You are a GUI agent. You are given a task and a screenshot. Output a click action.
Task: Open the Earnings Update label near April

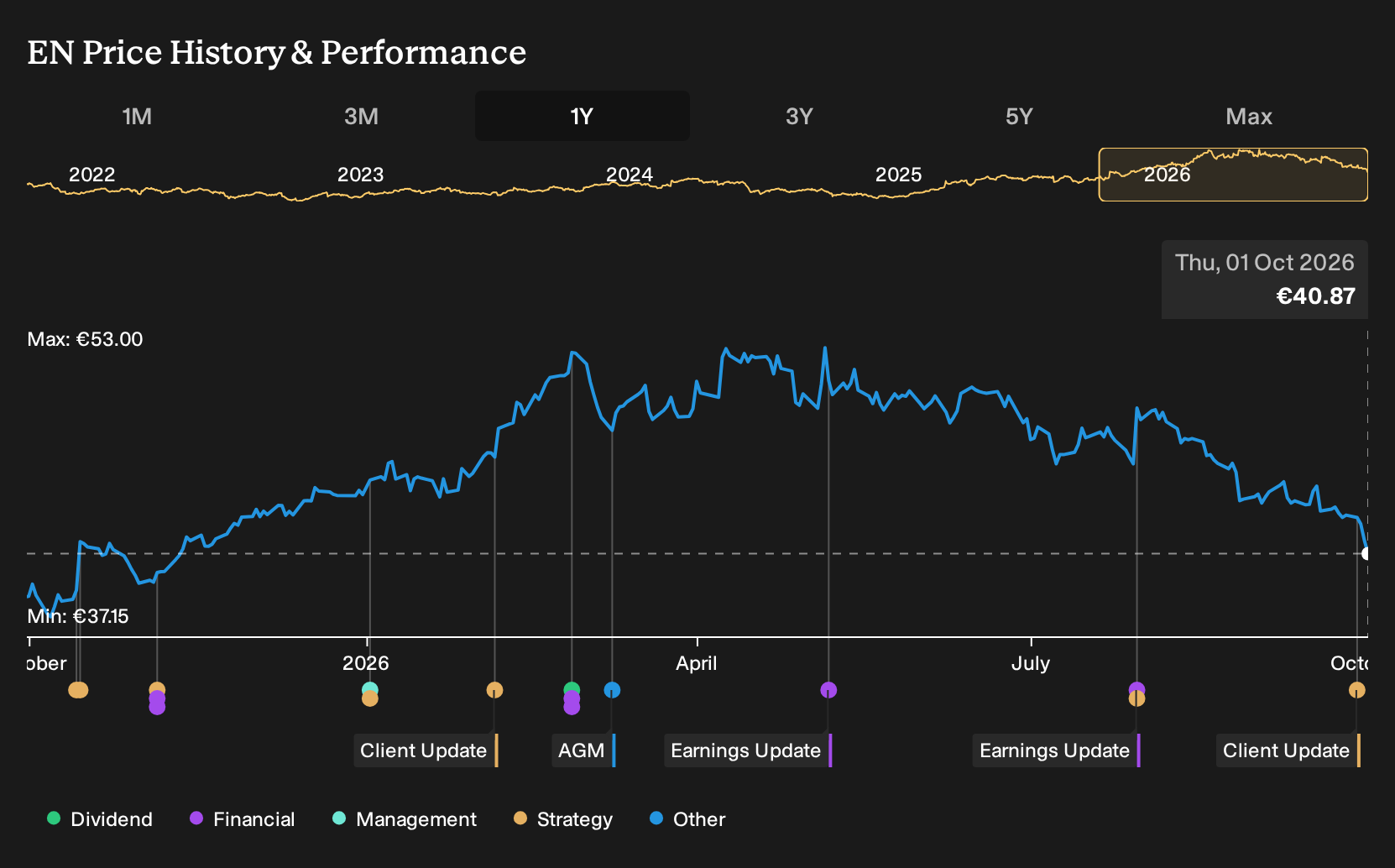(x=748, y=750)
